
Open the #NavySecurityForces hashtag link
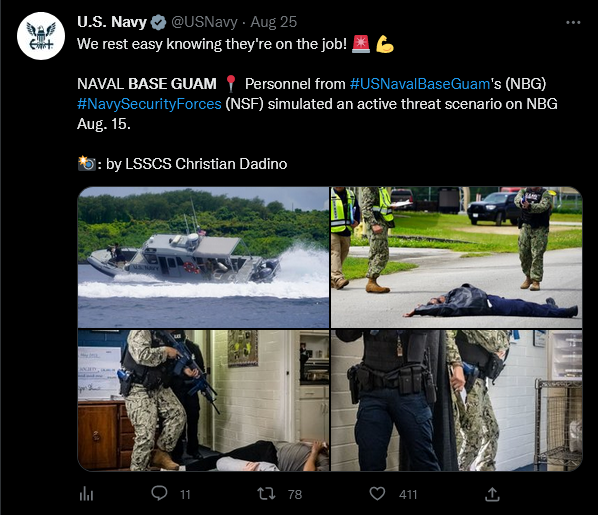click(x=149, y=104)
